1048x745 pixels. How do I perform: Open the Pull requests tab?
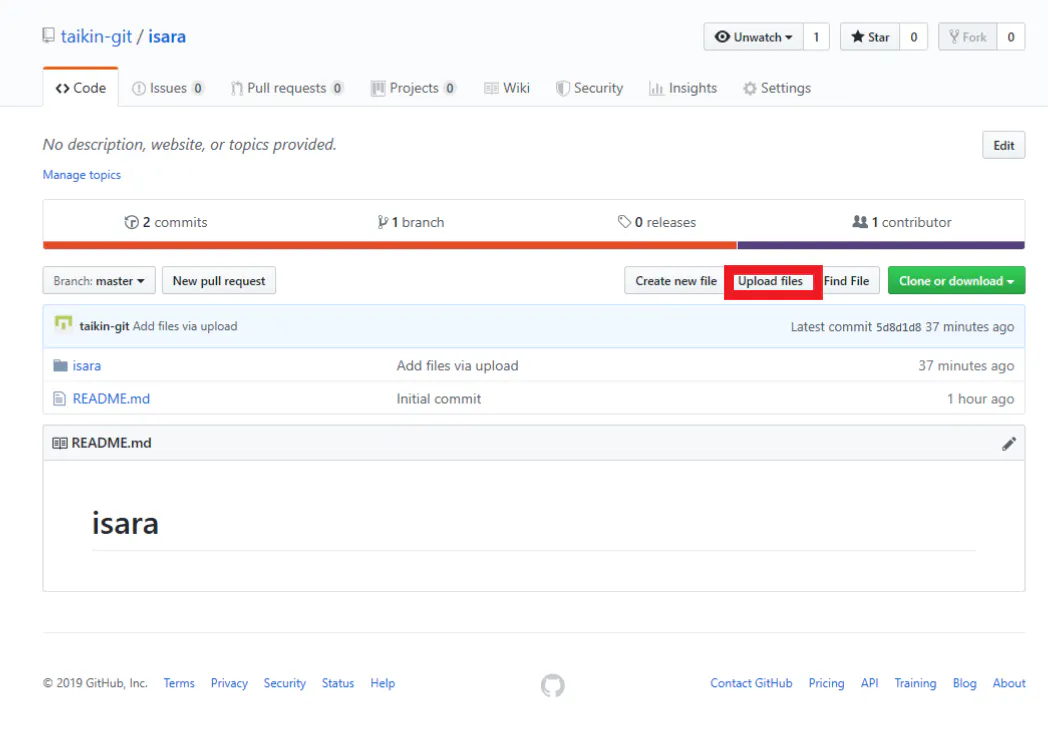(287, 88)
